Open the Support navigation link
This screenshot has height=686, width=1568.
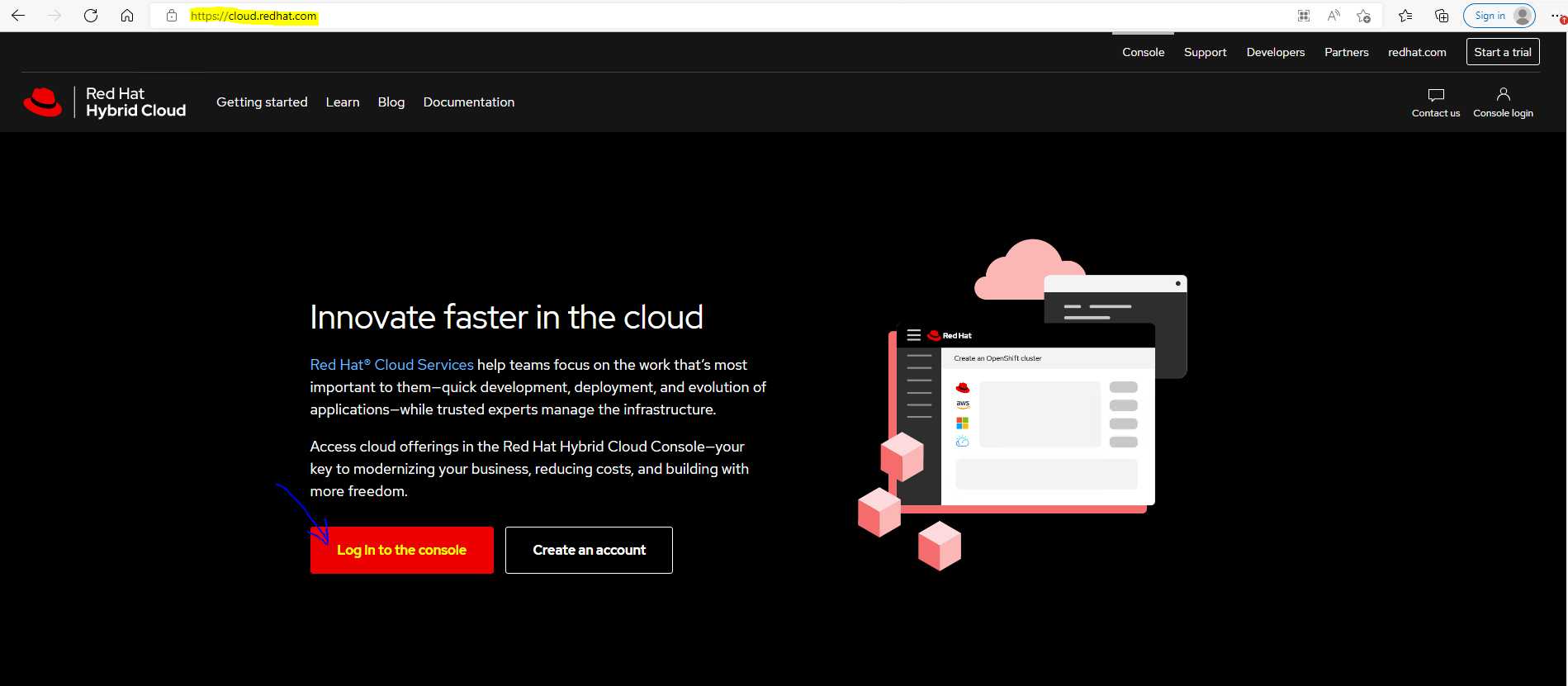pyautogui.click(x=1205, y=52)
